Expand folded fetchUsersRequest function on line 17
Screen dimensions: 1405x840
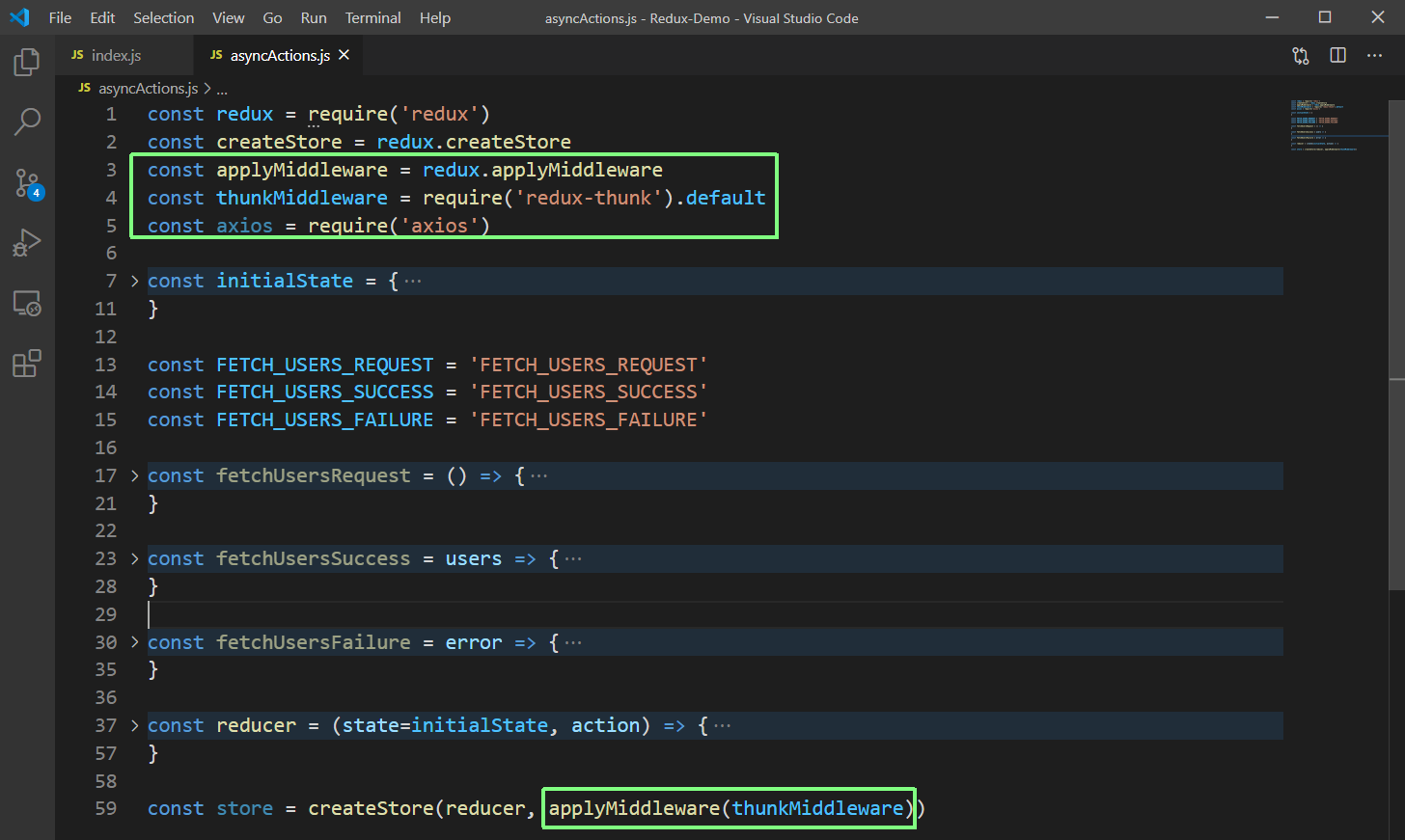click(x=135, y=475)
